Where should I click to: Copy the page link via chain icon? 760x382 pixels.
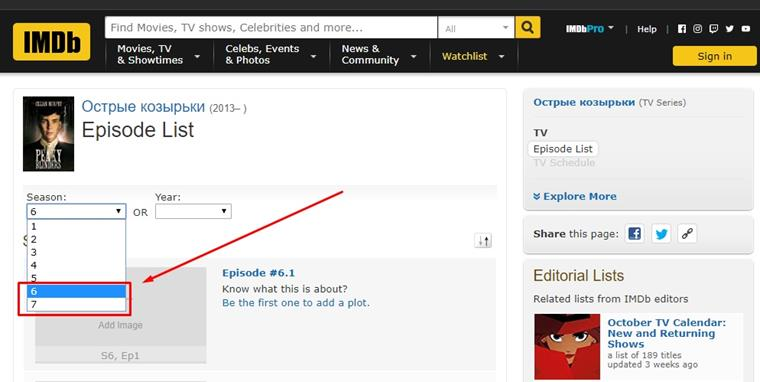(x=687, y=234)
